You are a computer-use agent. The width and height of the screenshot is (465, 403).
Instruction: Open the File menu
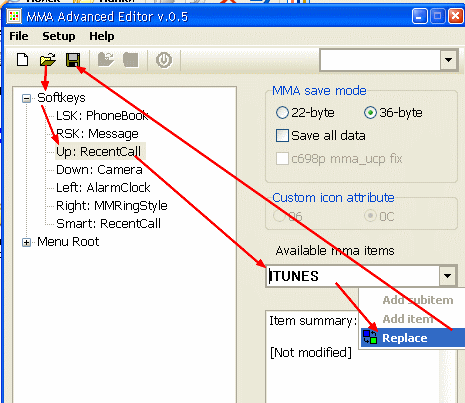pyautogui.click(x=19, y=36)
